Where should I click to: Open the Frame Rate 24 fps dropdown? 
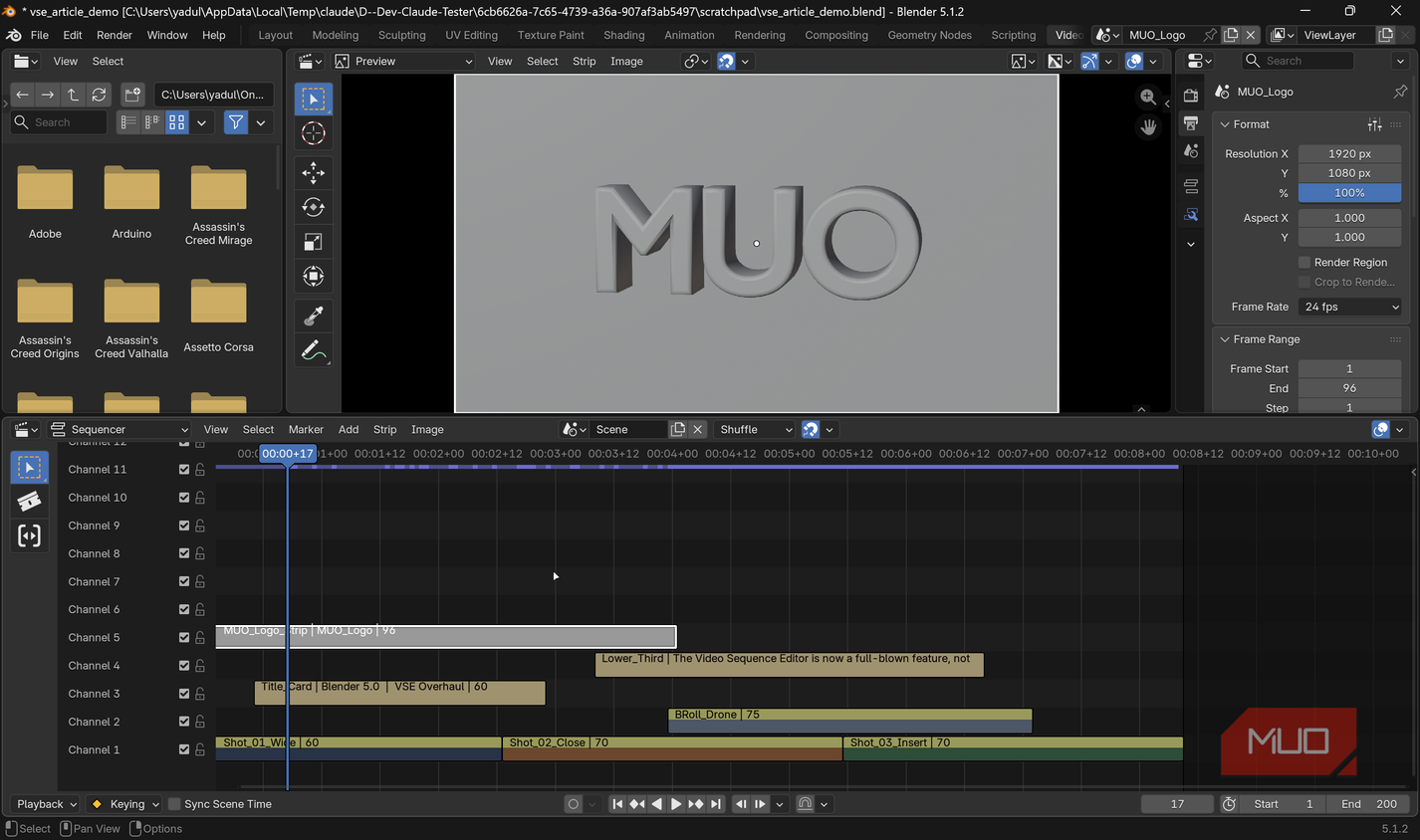tap(1349, 307)
